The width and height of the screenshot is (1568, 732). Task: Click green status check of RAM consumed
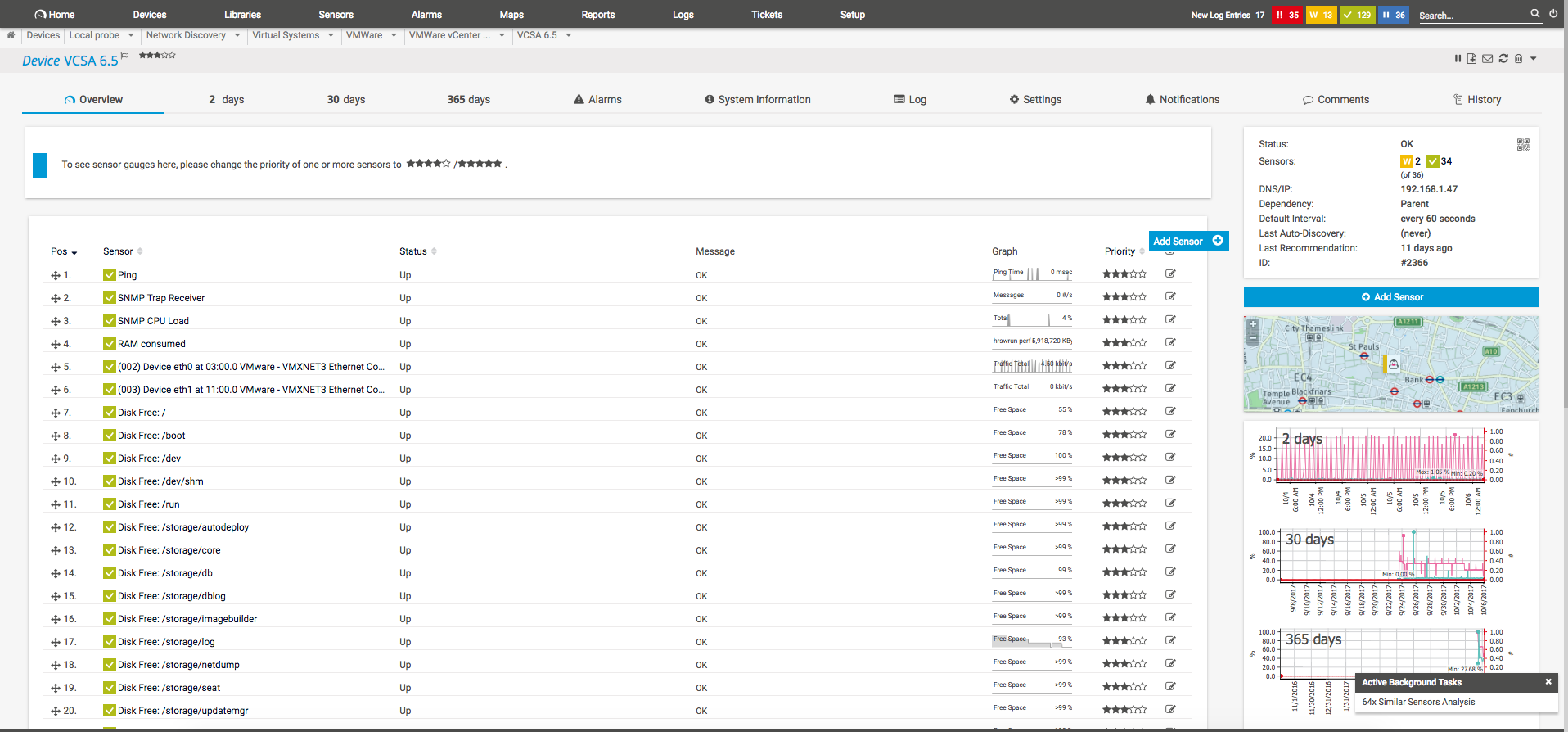[110, 343]
